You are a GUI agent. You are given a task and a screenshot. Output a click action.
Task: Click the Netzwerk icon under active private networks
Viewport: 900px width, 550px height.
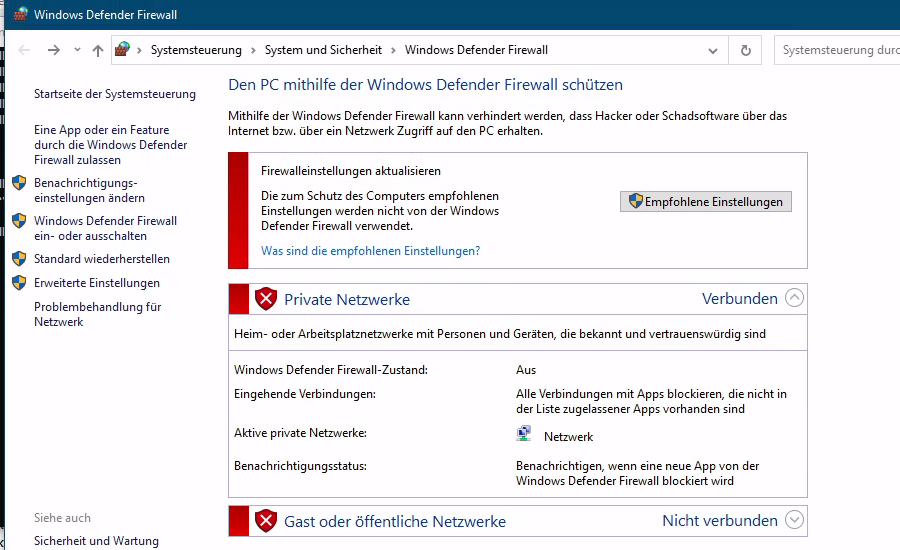point(523,434)
